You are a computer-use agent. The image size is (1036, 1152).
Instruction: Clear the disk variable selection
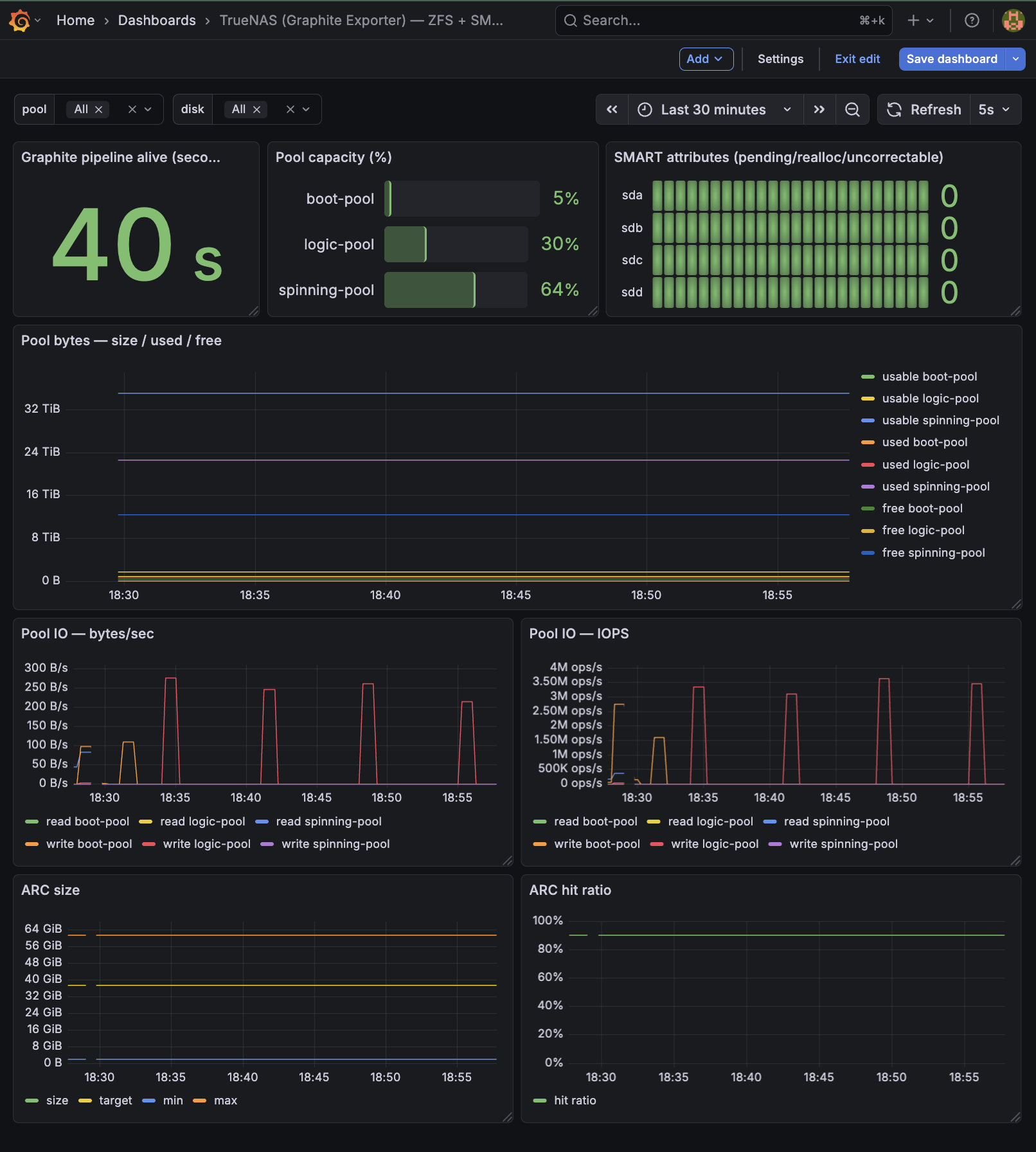[x=290, y=110]
